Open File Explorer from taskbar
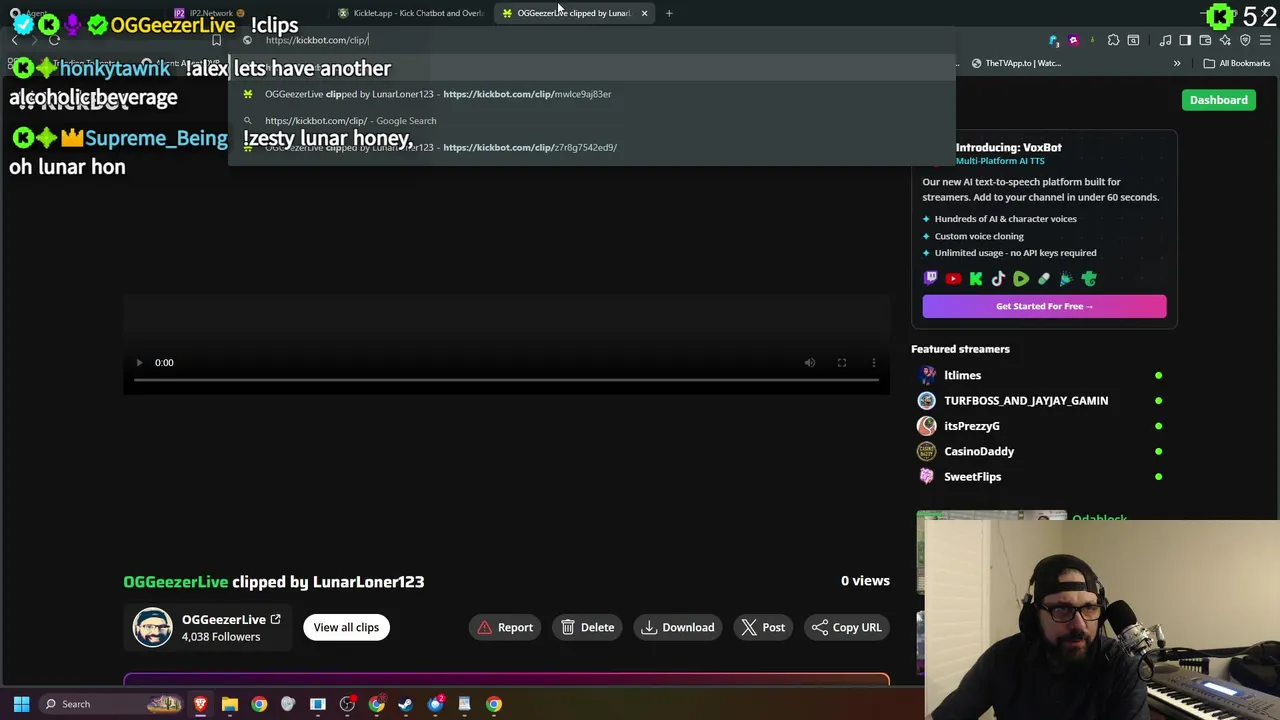This screenshot has width=1280, height=720. pyautogui.click(x=230, y=704)
